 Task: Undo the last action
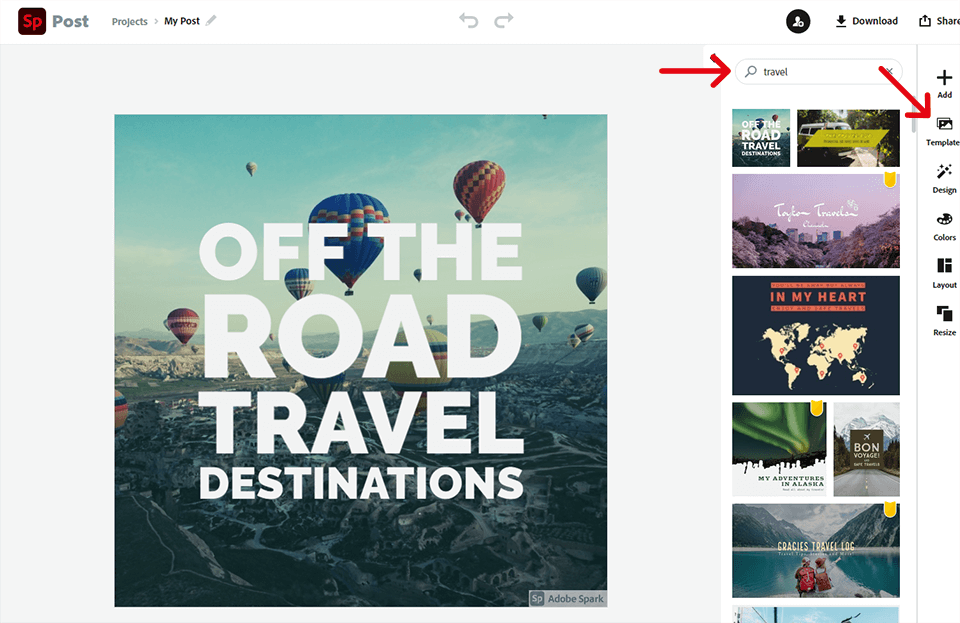point(468,21)
